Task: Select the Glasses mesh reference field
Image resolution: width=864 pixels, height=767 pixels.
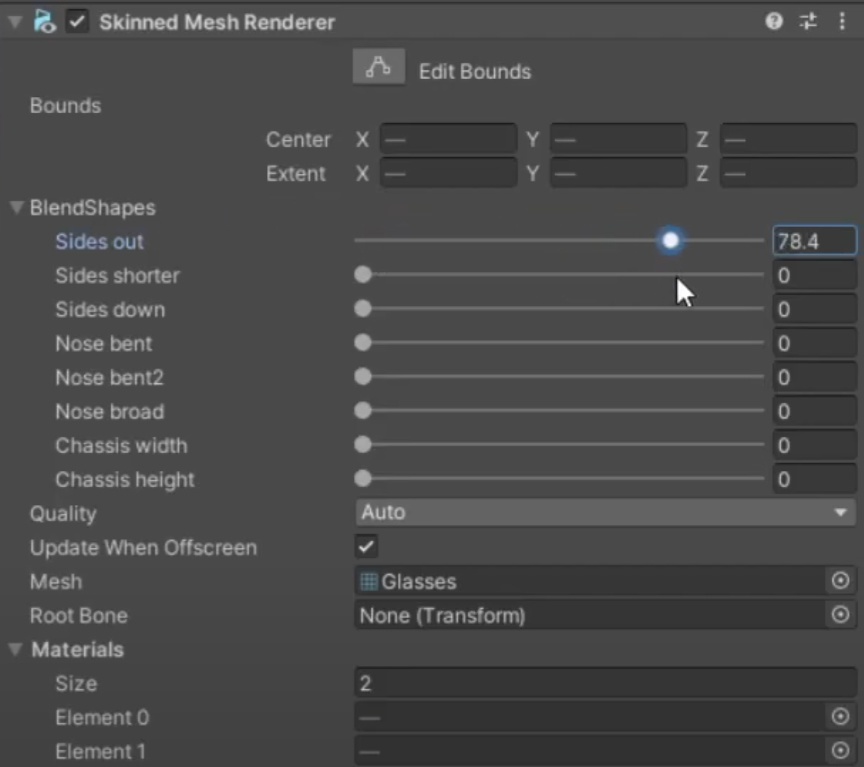Action: pos(590,581)
